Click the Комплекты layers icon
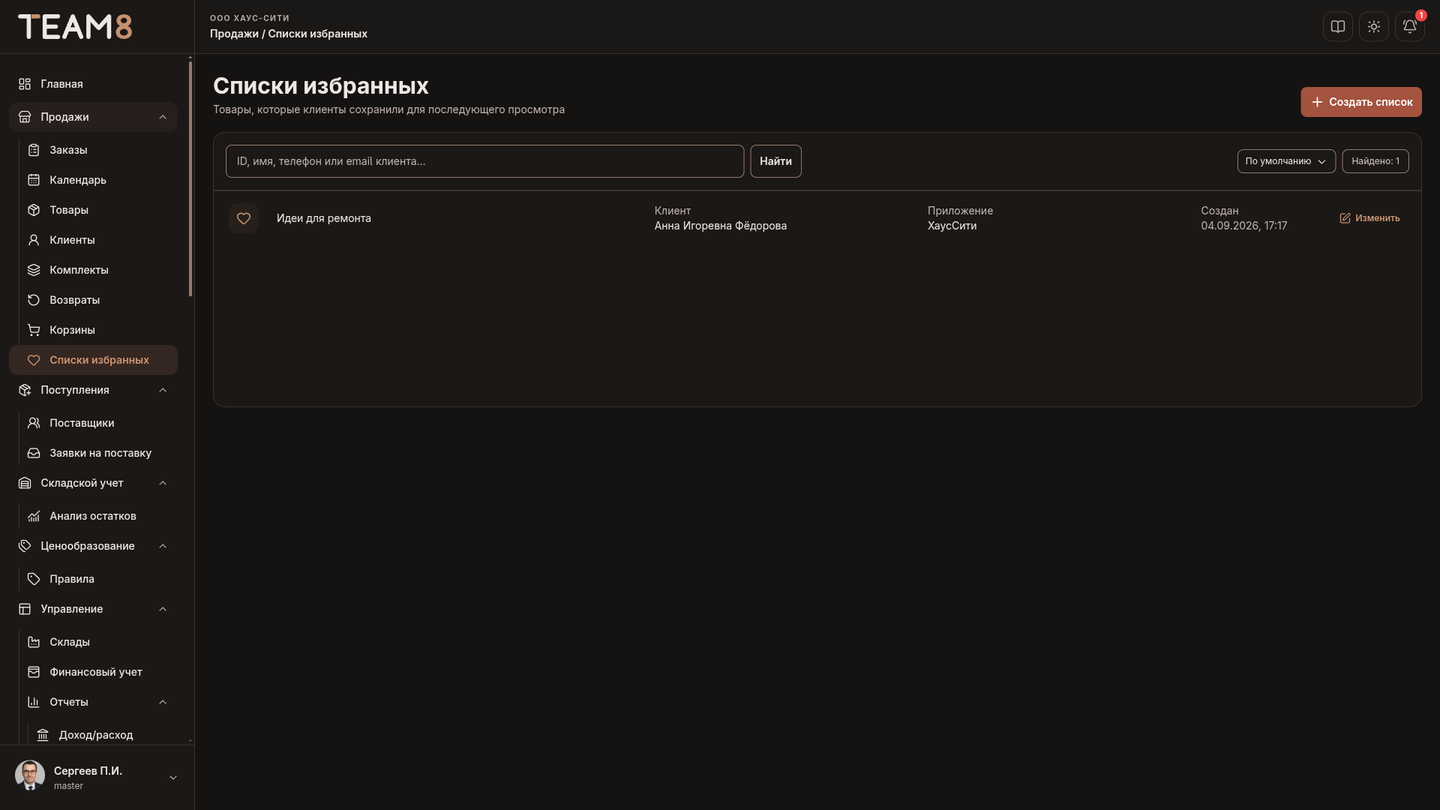Viewport: 1440px width, 810px height. (34, 270)
